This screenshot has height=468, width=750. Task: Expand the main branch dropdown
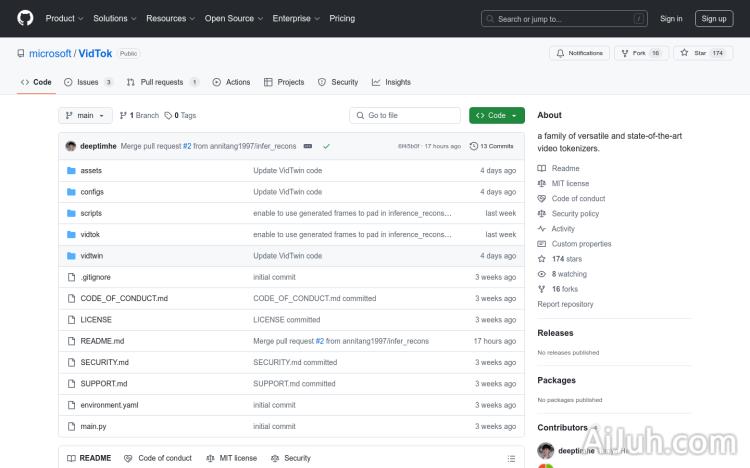point(86,115)
